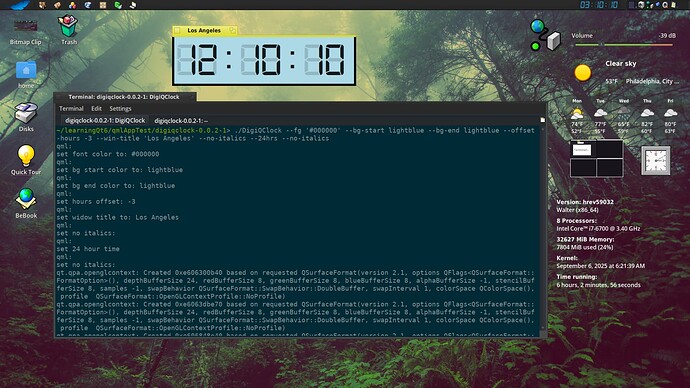Open the Settings menu in Terminal
690x388 pixels.
pos(120,109)
